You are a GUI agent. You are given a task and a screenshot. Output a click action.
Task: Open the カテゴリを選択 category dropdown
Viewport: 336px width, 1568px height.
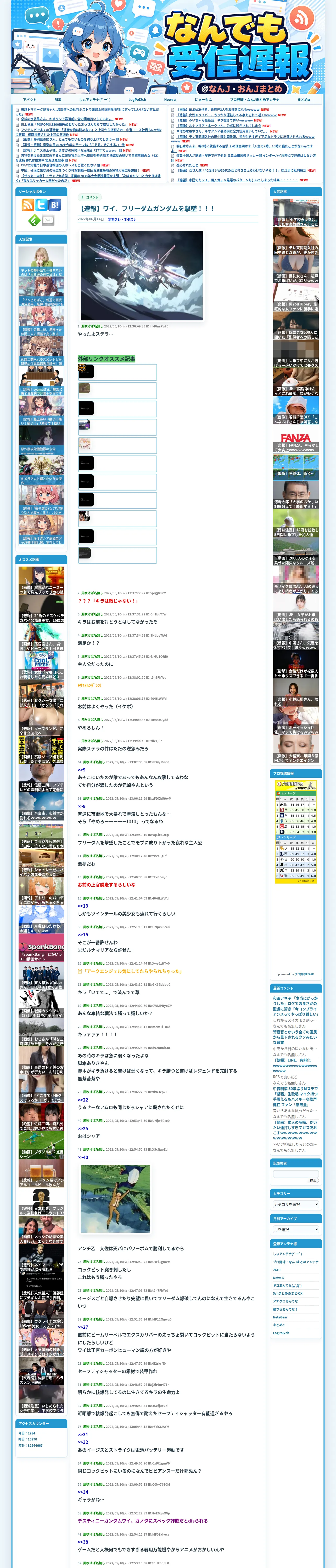[x=296, y=1204]
